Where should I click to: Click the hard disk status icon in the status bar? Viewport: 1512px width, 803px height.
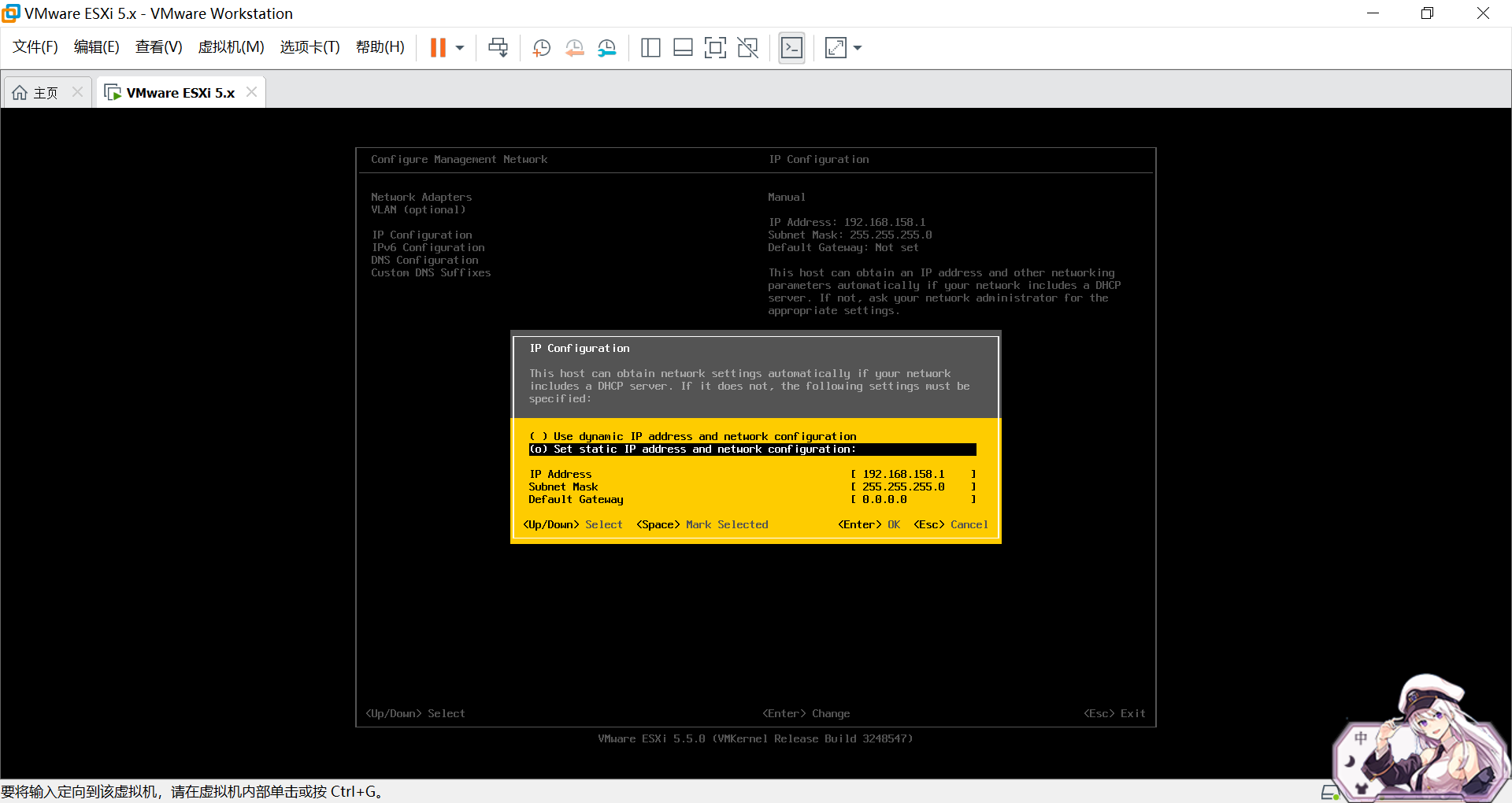point(1329,793)
